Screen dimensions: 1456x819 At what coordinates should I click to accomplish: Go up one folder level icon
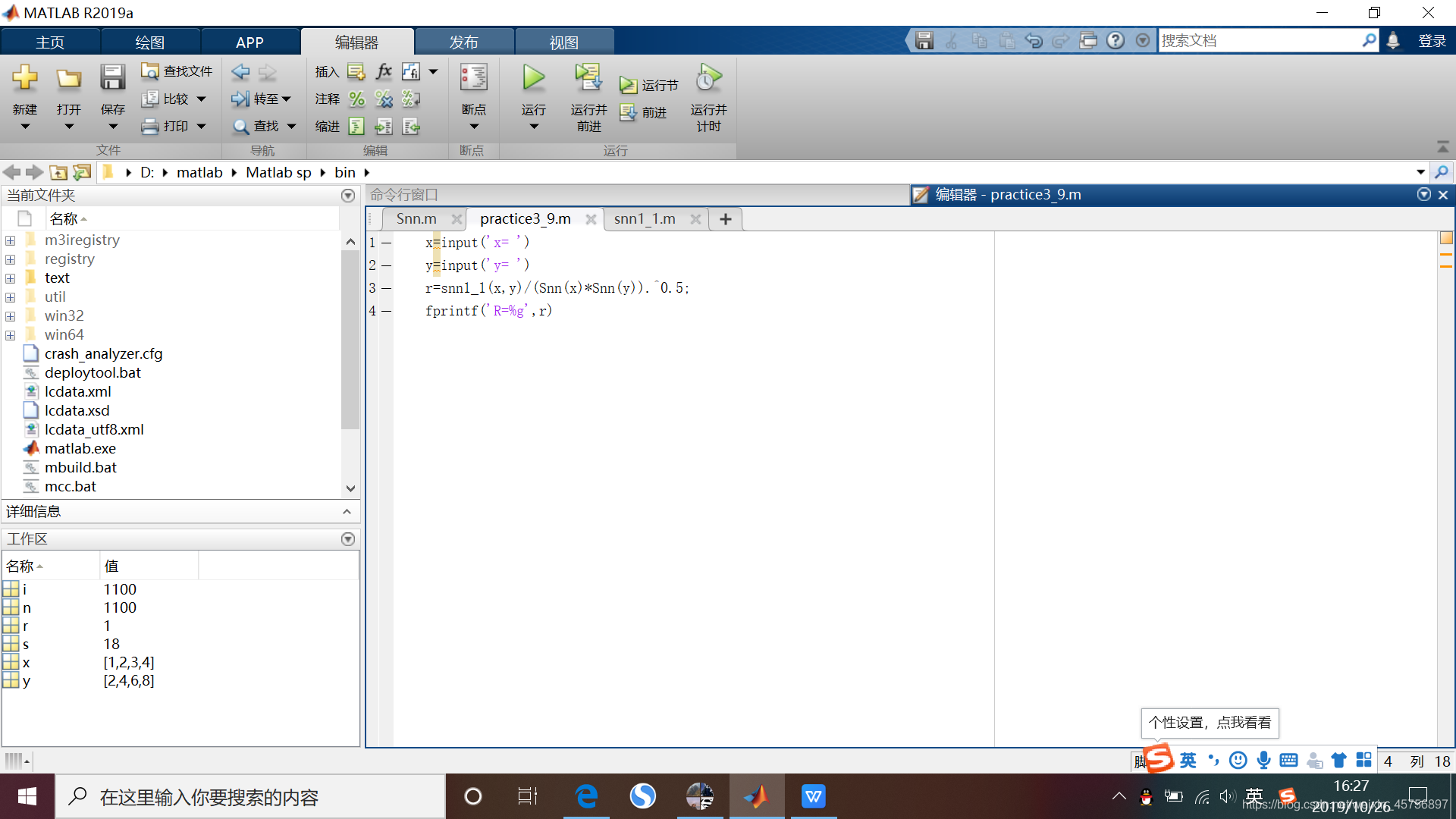58,172
